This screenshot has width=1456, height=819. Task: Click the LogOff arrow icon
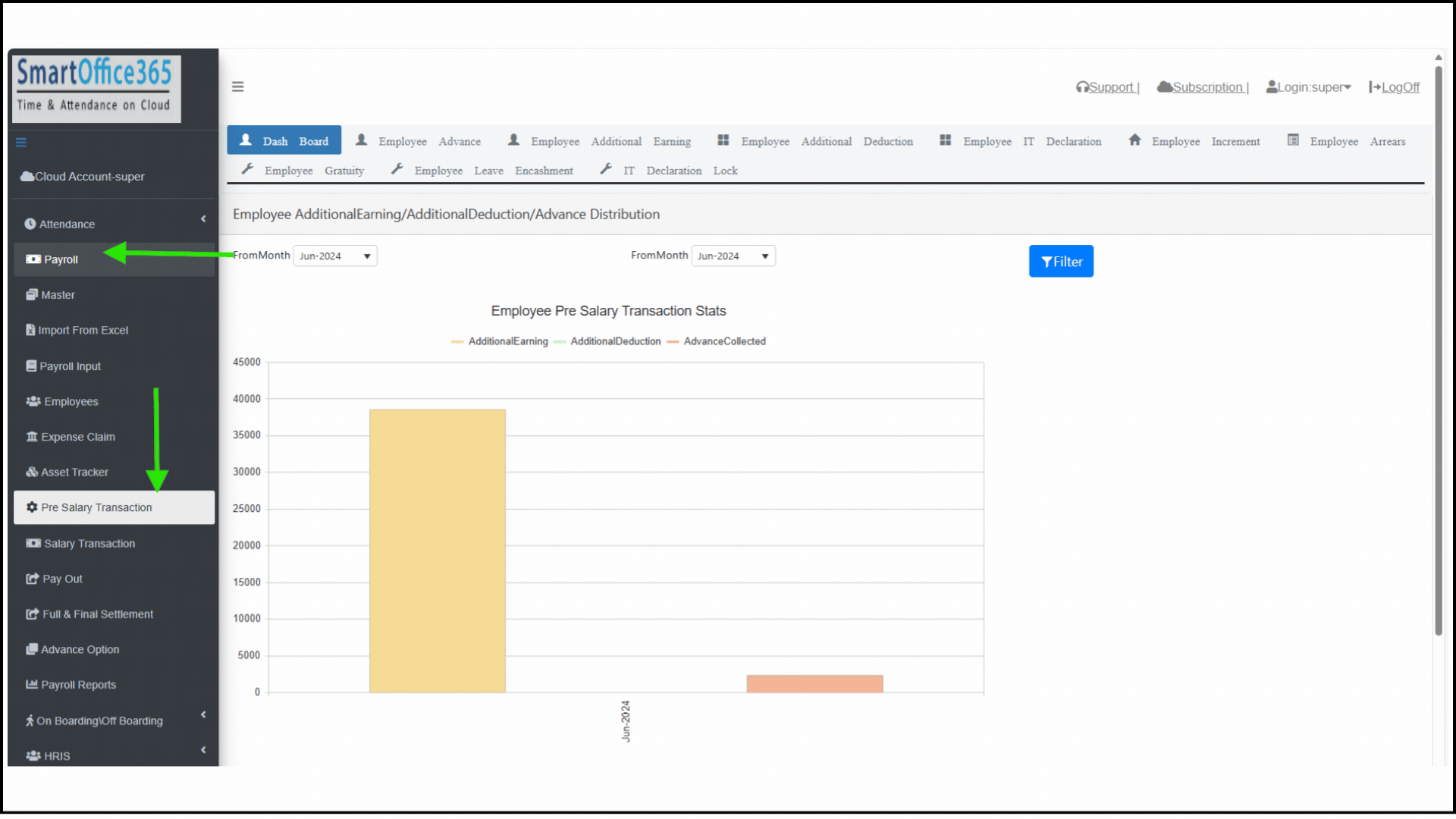(1375, 87)
